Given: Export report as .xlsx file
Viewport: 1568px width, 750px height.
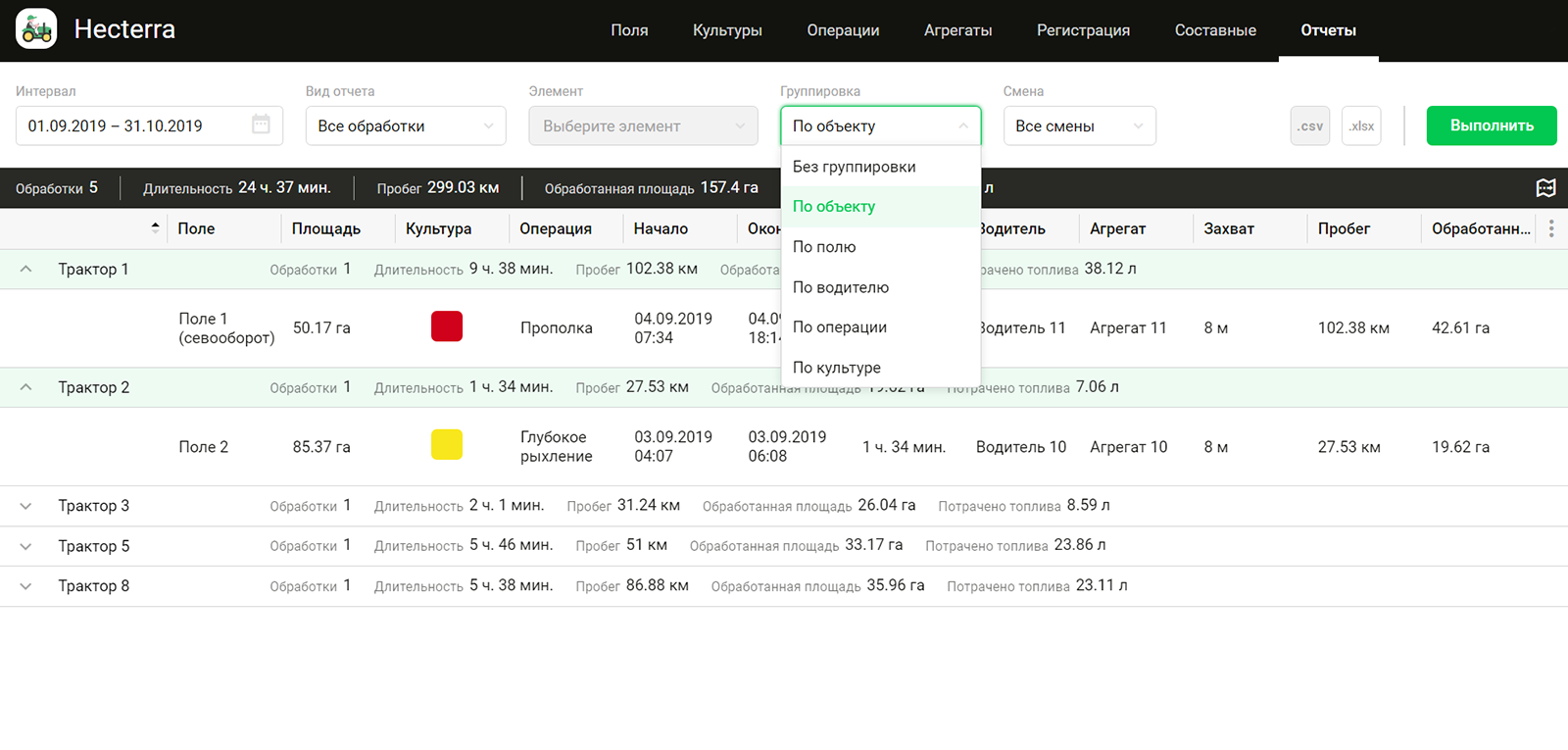Looking at the screenshot, I should pyautogui.click(x=1360, y=126).
